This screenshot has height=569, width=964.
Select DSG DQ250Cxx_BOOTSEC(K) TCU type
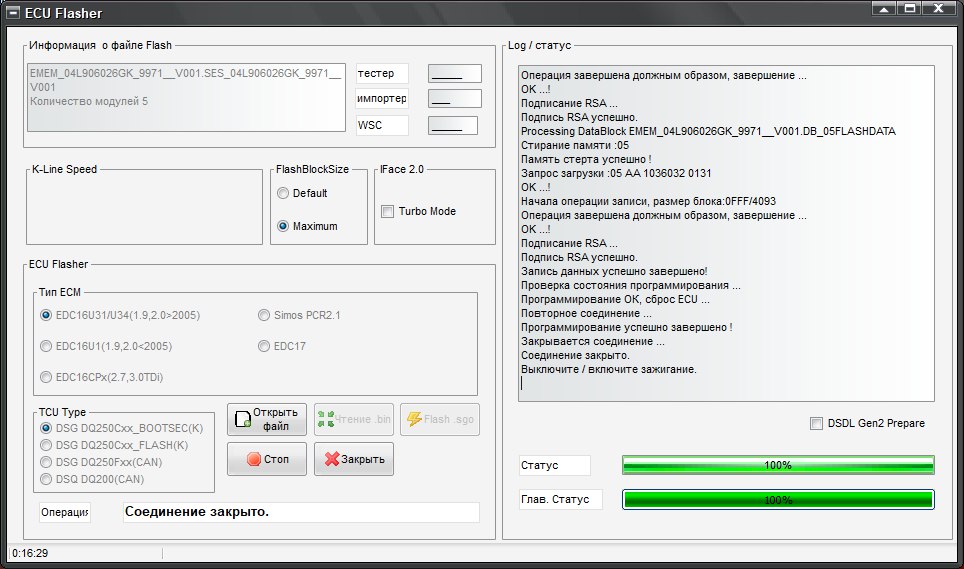45,428
